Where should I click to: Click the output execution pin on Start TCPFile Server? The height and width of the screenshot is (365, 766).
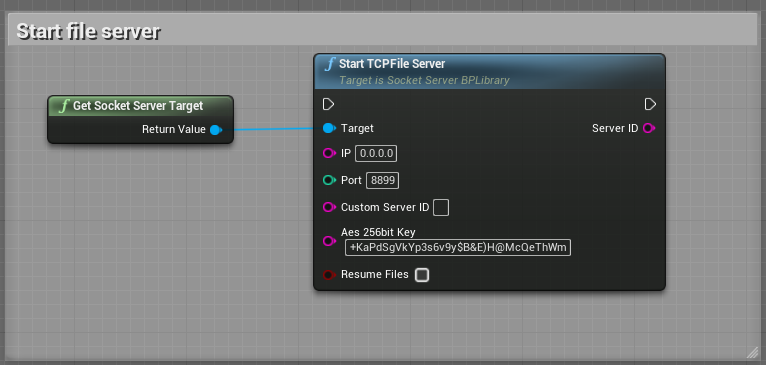650,104
